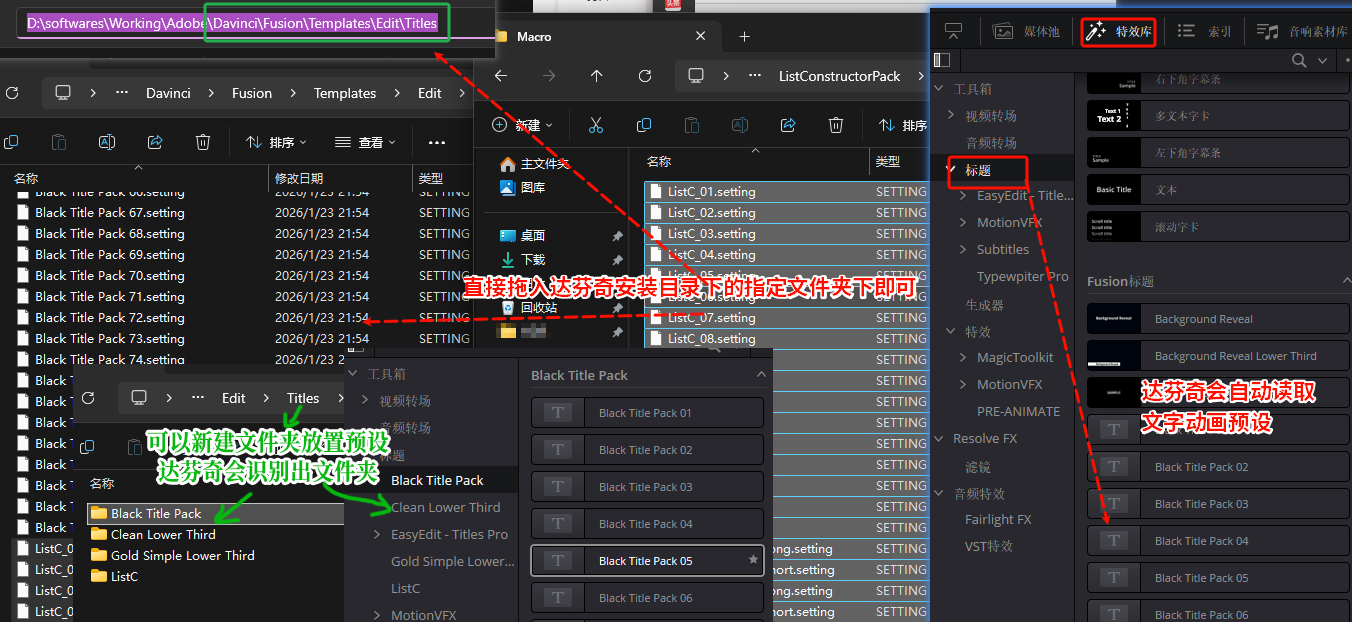The height and width of the screenshot is (622, 1352).
Task: Open search options chevron beside magnifier
Action: point(1322,61)
